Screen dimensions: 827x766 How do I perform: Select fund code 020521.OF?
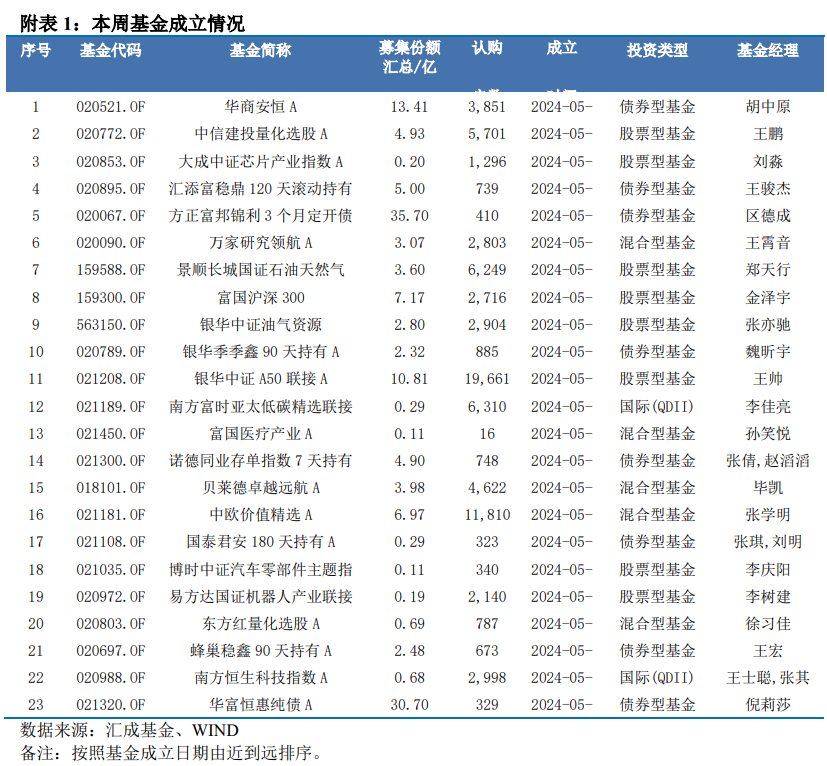pos(110,107)
